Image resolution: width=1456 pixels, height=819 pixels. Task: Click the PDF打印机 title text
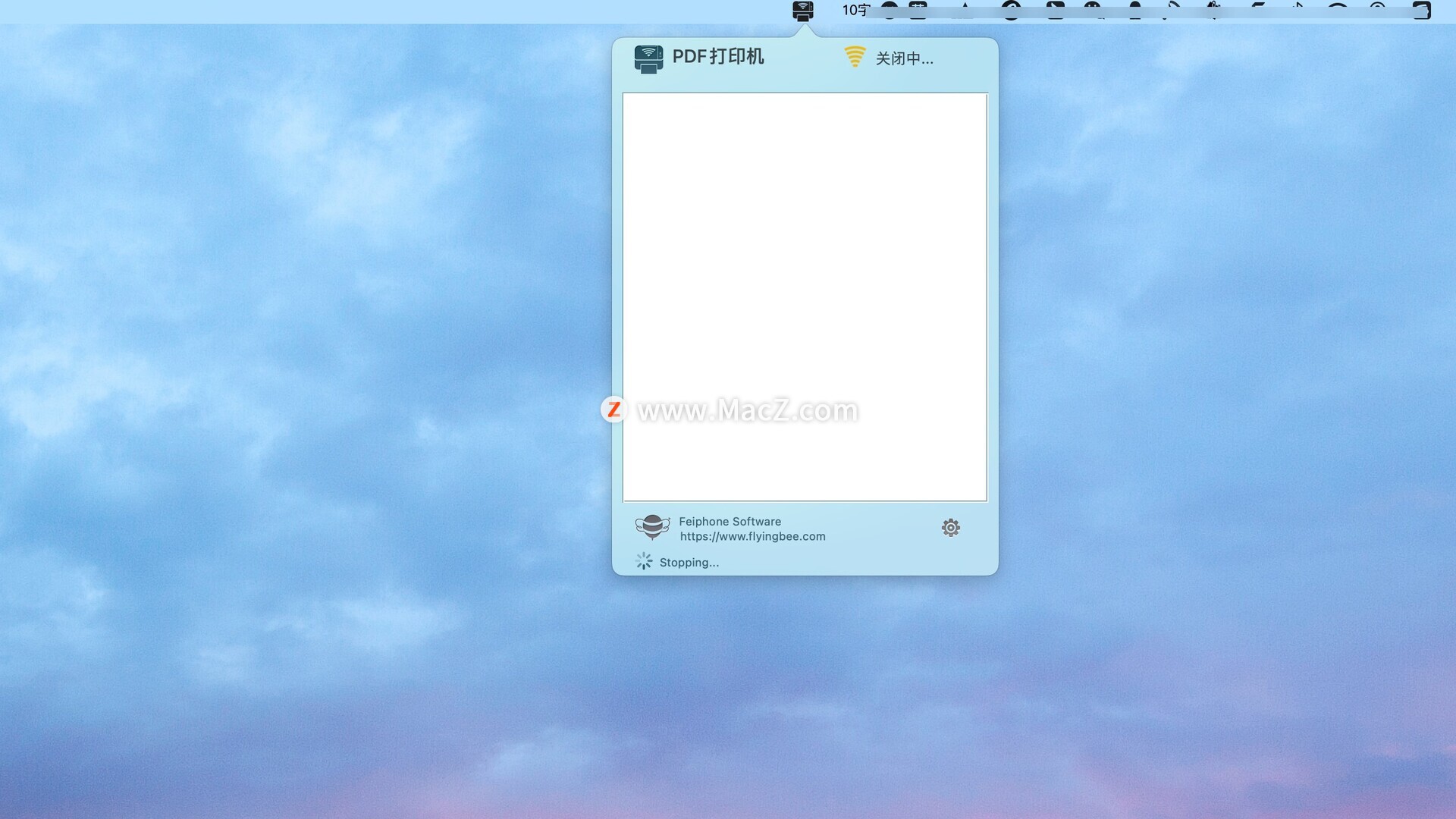(717, 57)
